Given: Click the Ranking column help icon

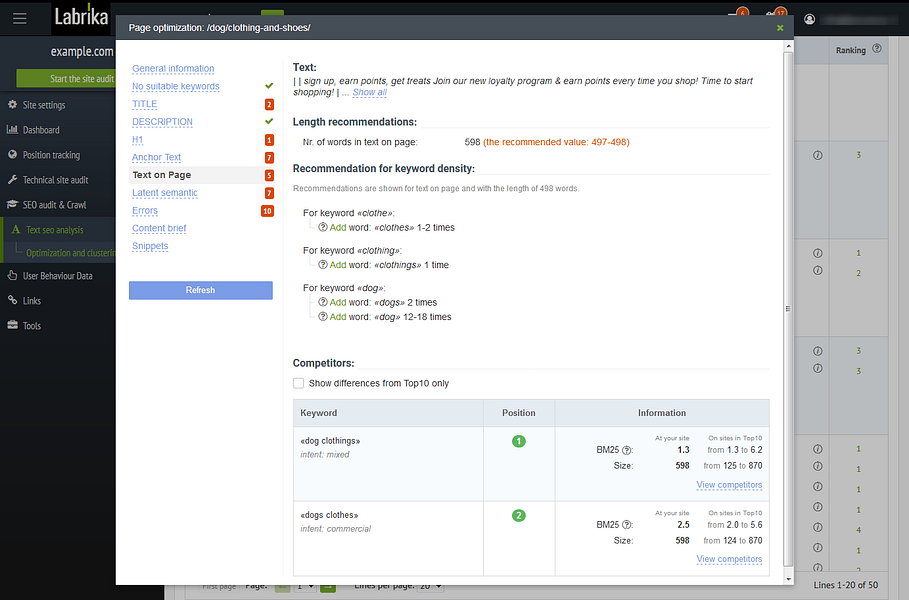Looking at the screenshot, I should pos(877,49).
